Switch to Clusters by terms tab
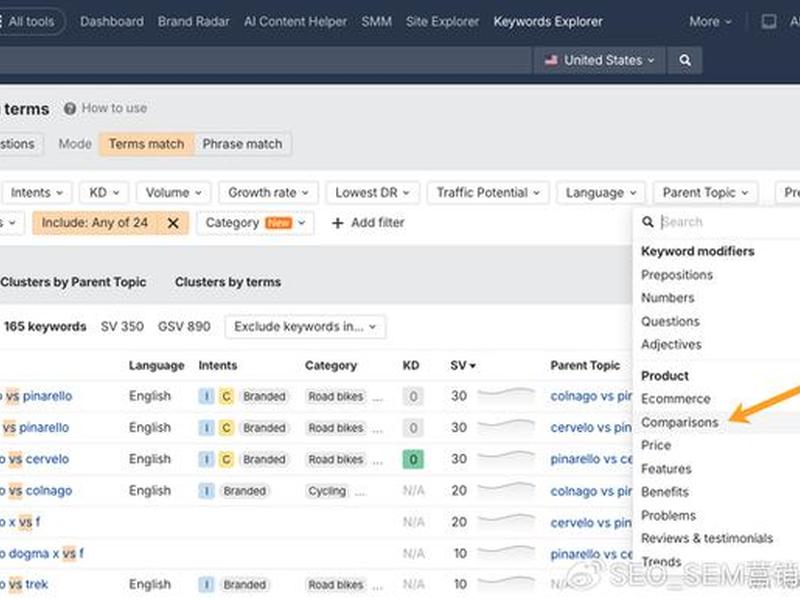The image size is (800, 600). tap(228, 282)
